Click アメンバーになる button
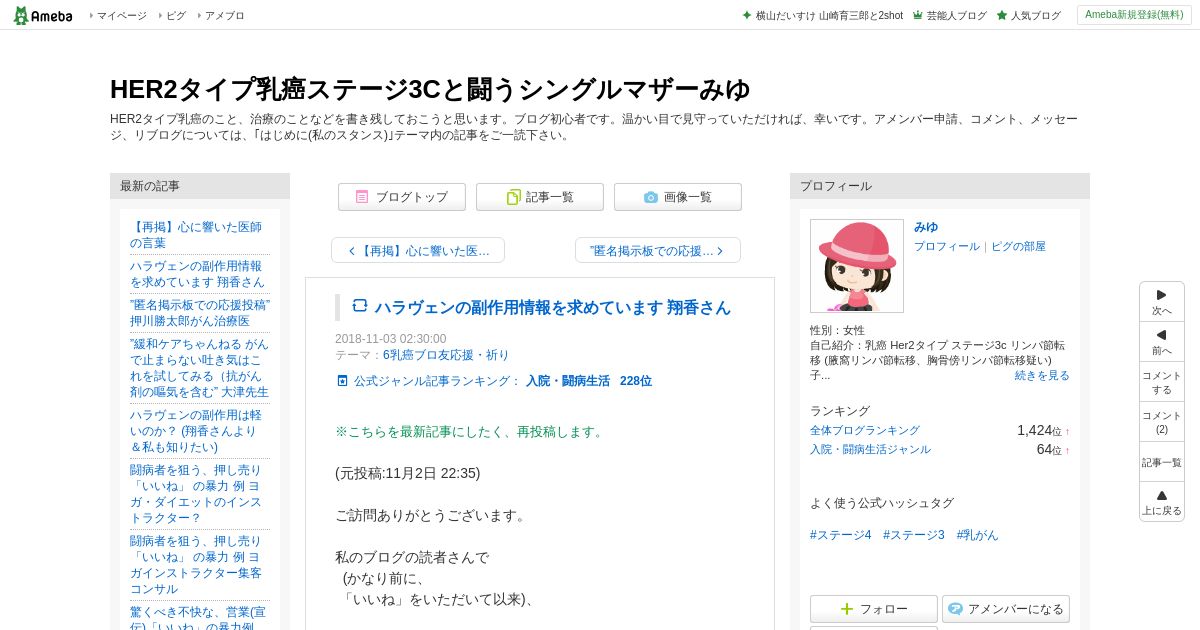This screenshot has width=1200, height=630. click(1006, 609)
